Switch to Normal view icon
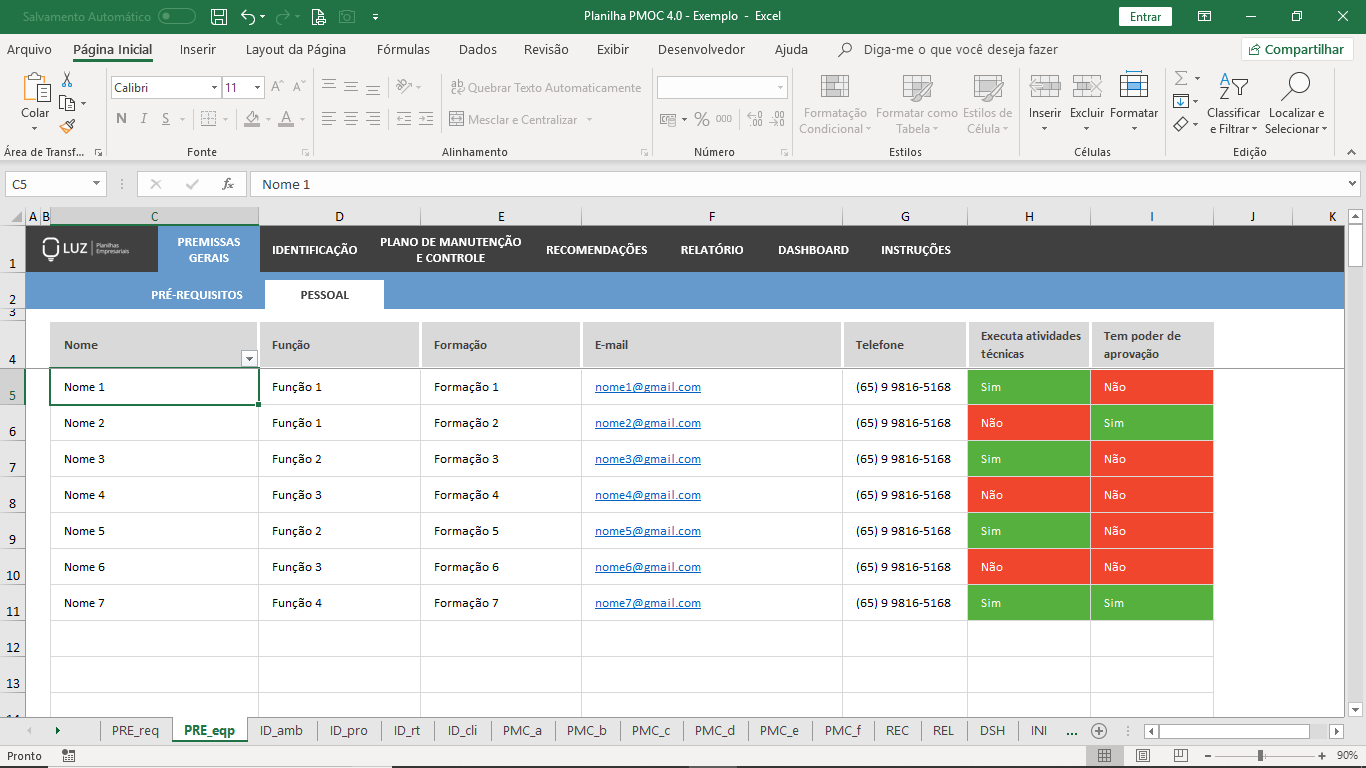 [x=1104, y=755]
